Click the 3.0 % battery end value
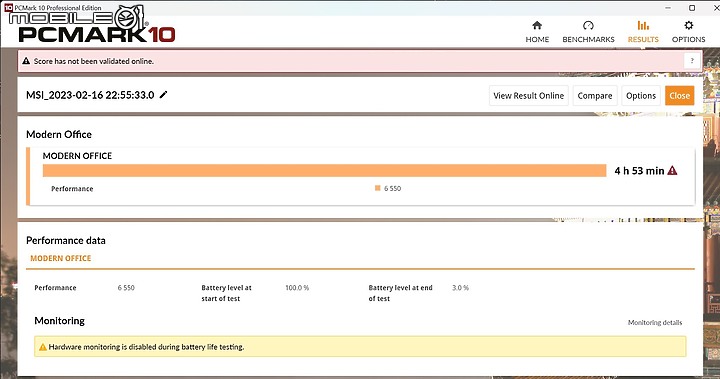The width and height of the screenshot is (720, 379). [x=460, y=288]
